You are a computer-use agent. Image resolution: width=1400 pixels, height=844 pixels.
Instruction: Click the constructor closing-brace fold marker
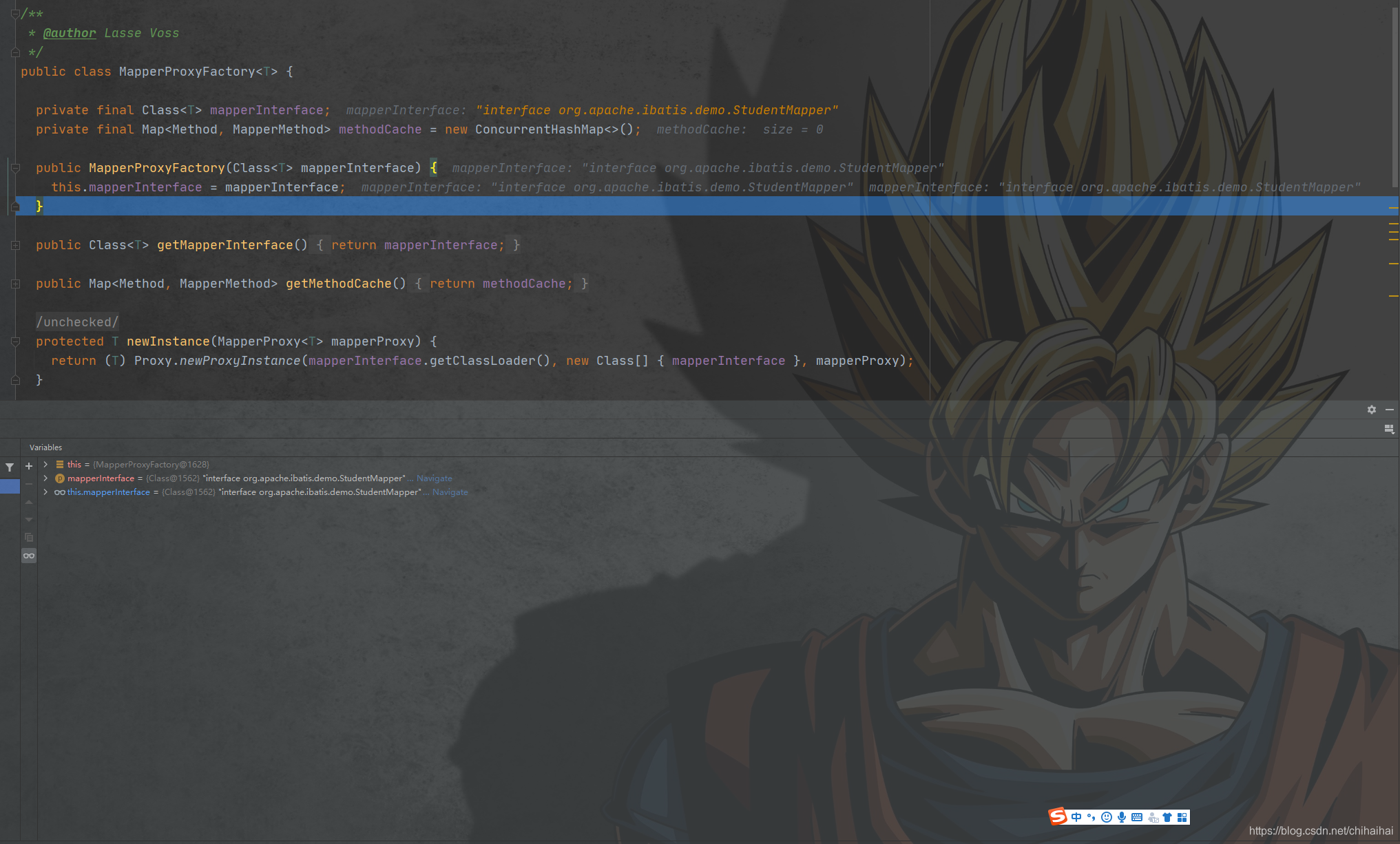(15, 207)
